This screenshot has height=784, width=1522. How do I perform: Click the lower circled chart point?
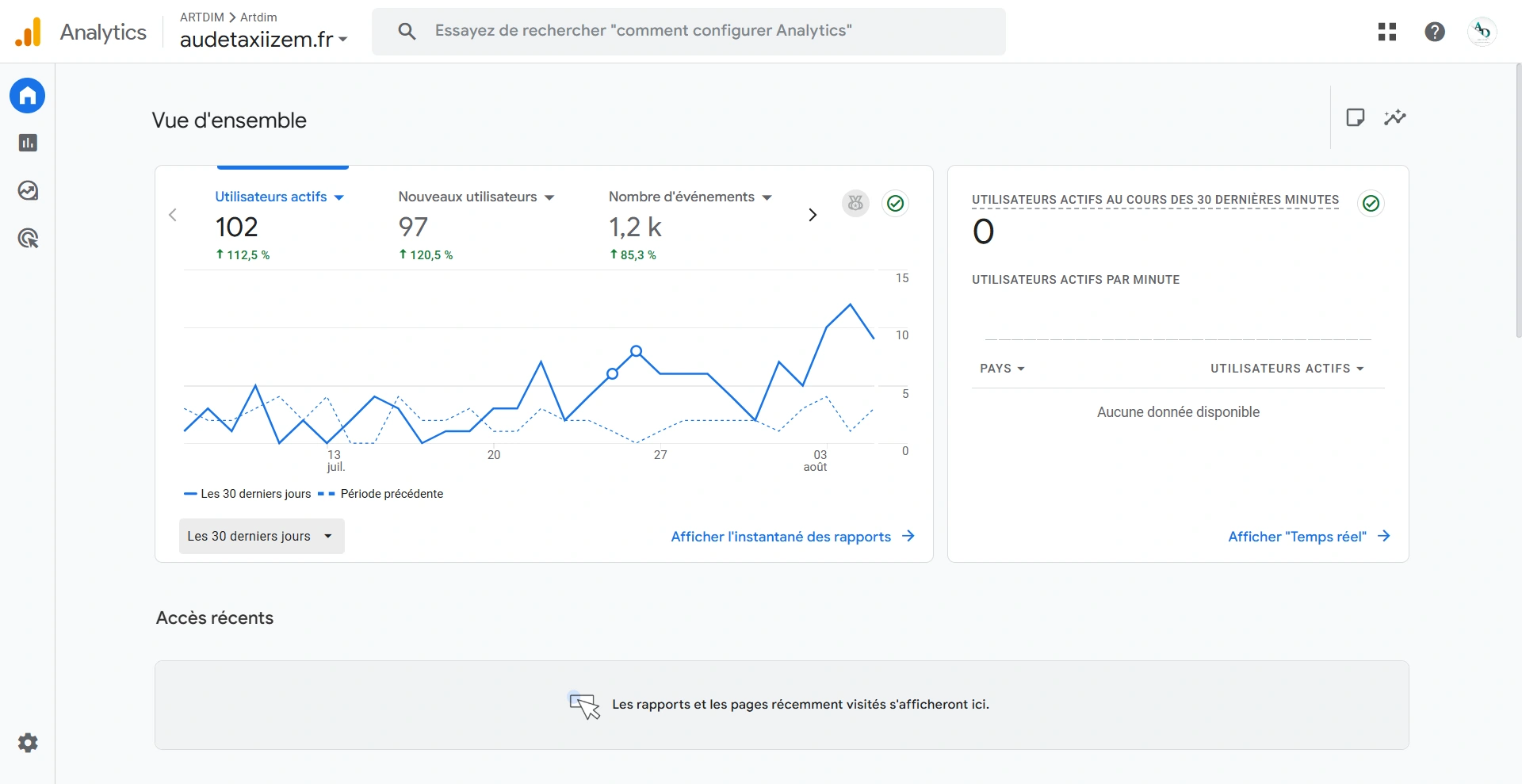pyautogui.click(x=612, y=373)
